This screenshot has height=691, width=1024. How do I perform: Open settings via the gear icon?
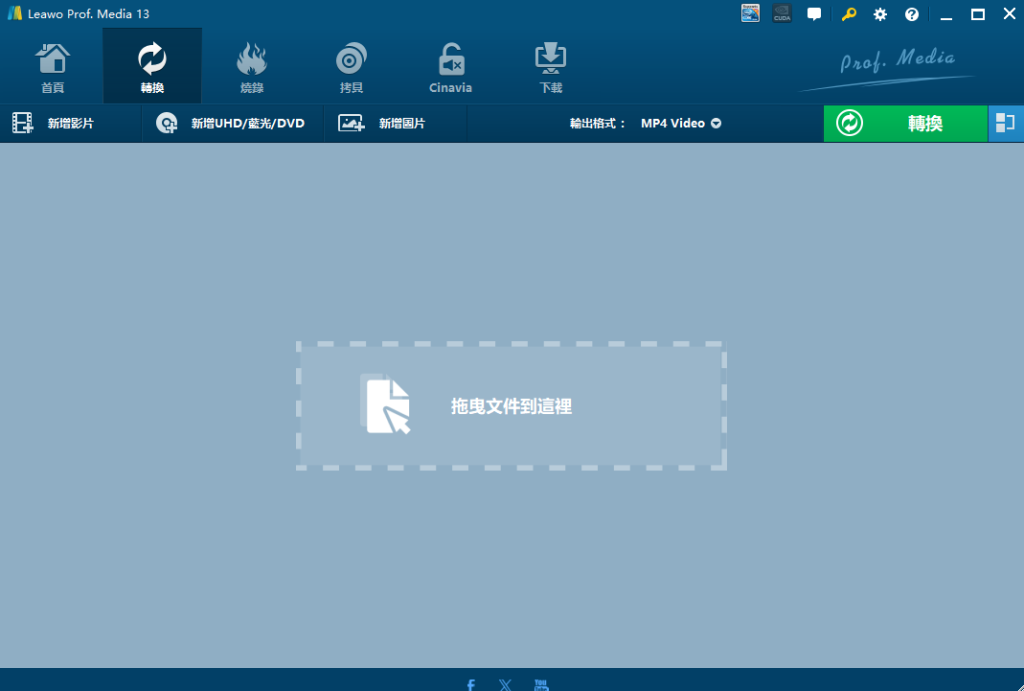880,14
